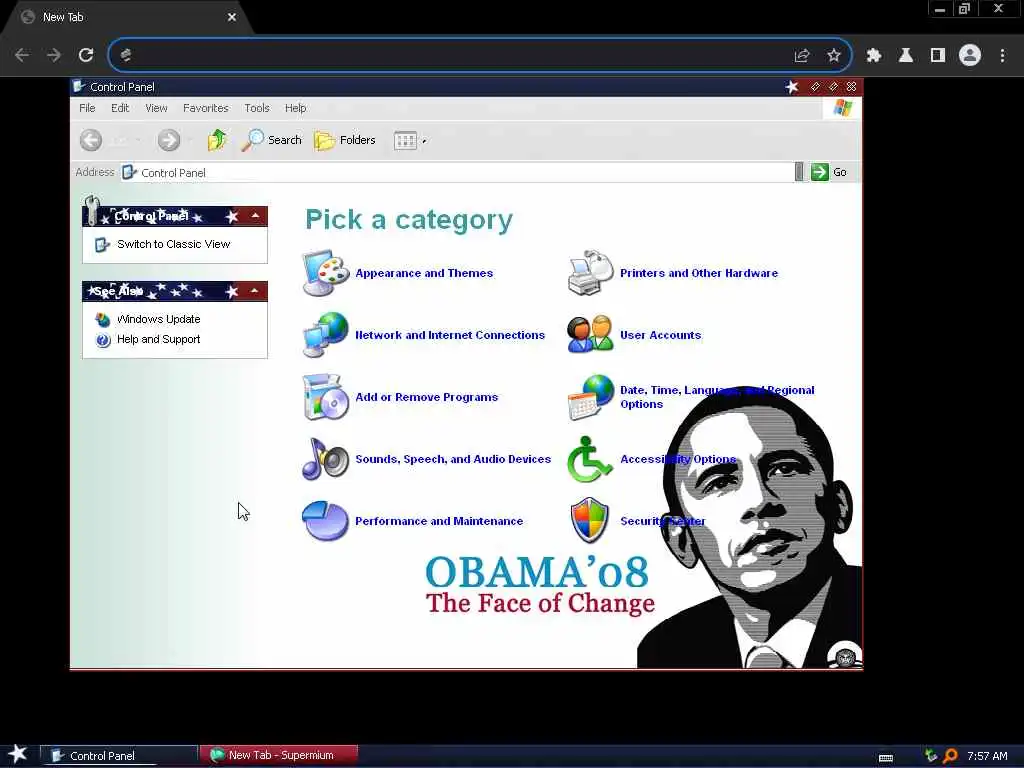Click Appearance and Themes text link
This screenshot has width=1024, height=768.
click(424, 273)
